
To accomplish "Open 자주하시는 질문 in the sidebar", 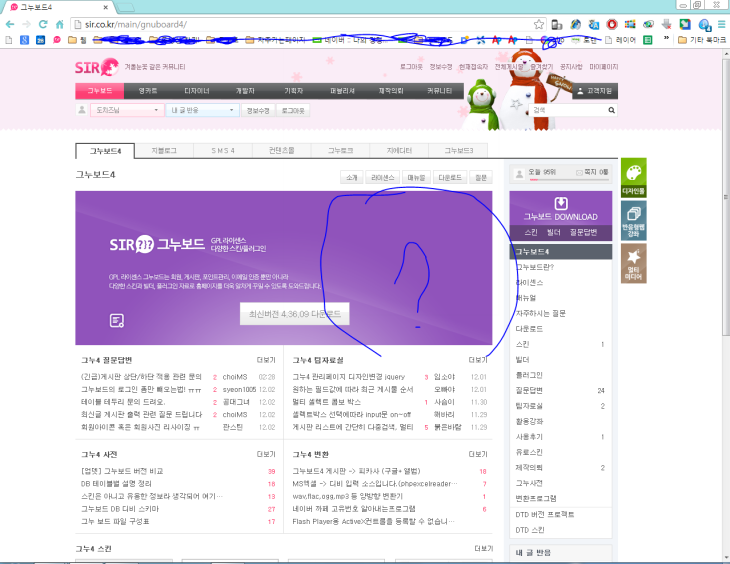I will click(x=541, y=313).
